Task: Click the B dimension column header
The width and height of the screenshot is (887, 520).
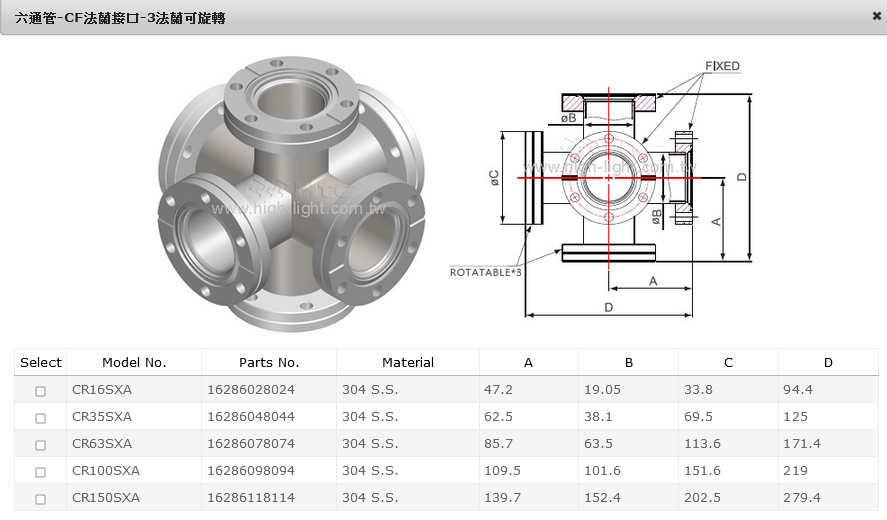Action: pyautogui.click(x=628, y=363)
